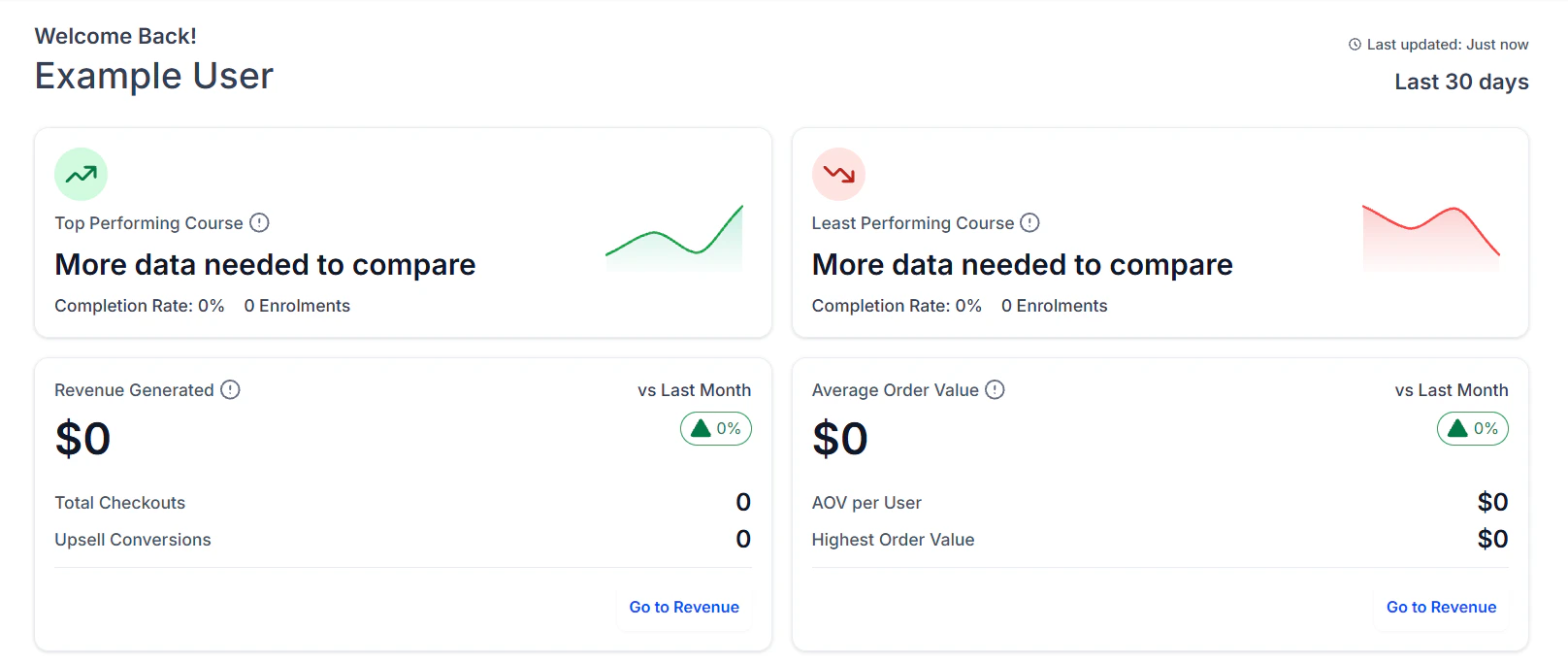Select the Go to Revenue link under Total Checkouts
The width and height of the screenshot is (1568, 664).
coord(684,606)
